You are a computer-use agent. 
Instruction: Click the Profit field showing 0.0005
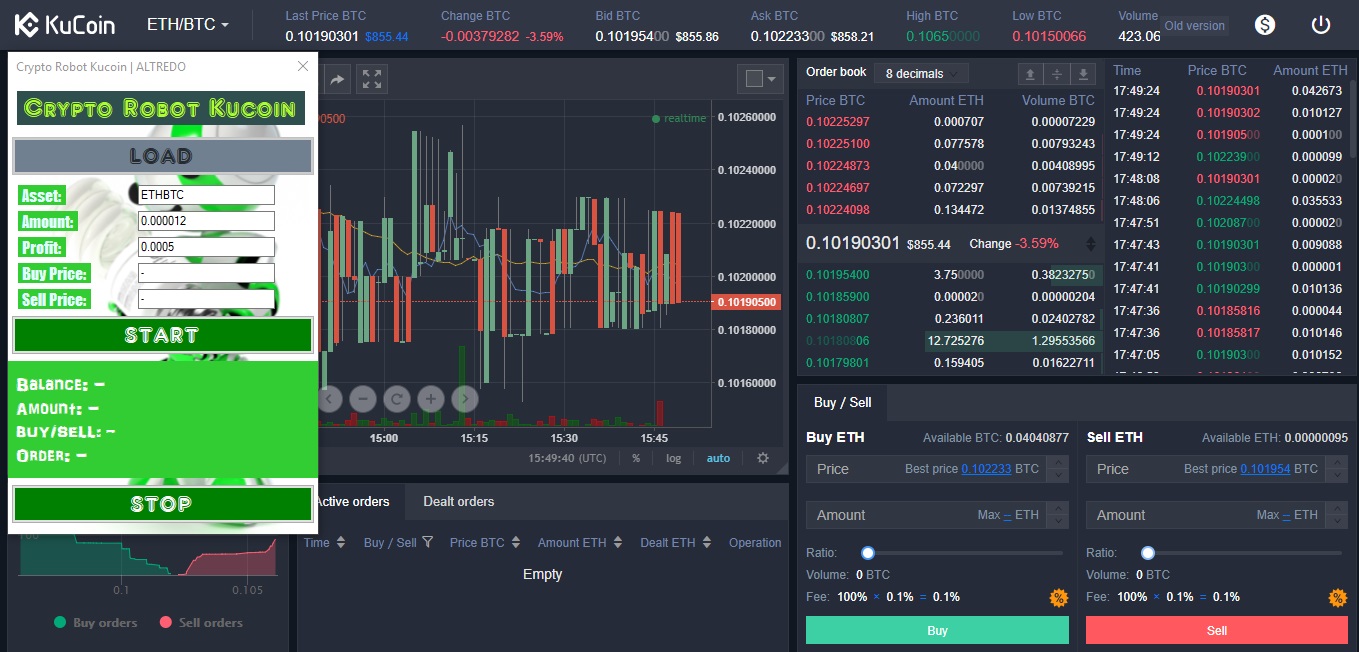click(x=206, y=247)
